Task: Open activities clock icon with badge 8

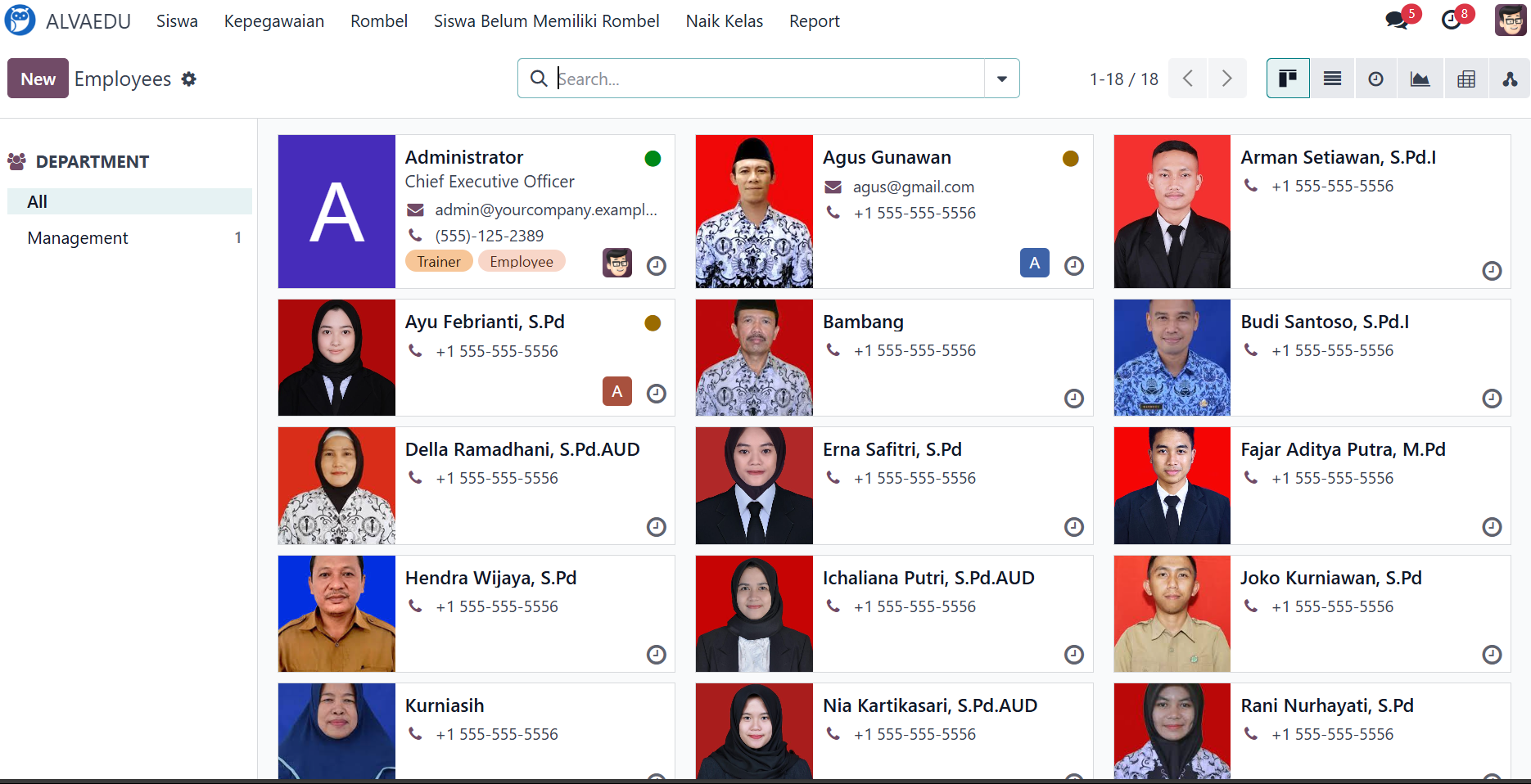Action: pos(1452,20)
